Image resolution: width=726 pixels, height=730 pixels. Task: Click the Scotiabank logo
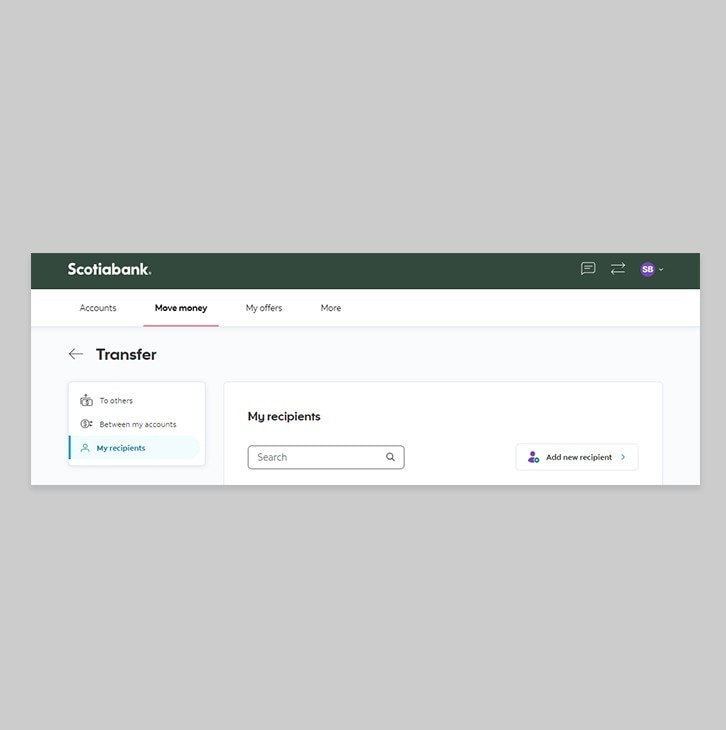click(109, 269)
